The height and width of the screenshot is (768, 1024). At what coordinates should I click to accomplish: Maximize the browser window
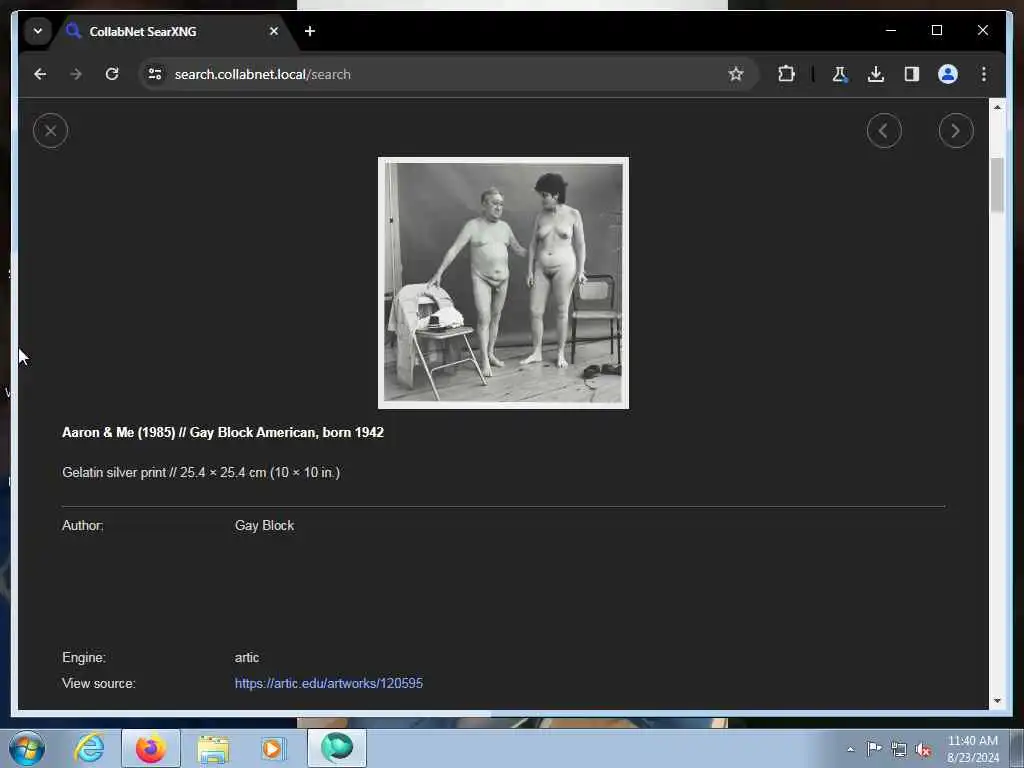(936, 30)
